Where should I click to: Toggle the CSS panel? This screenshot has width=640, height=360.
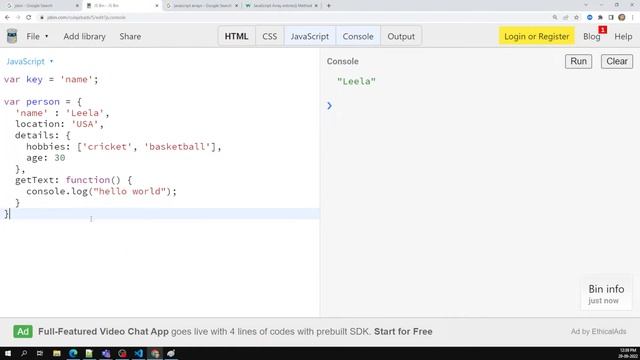coord(269,36)
